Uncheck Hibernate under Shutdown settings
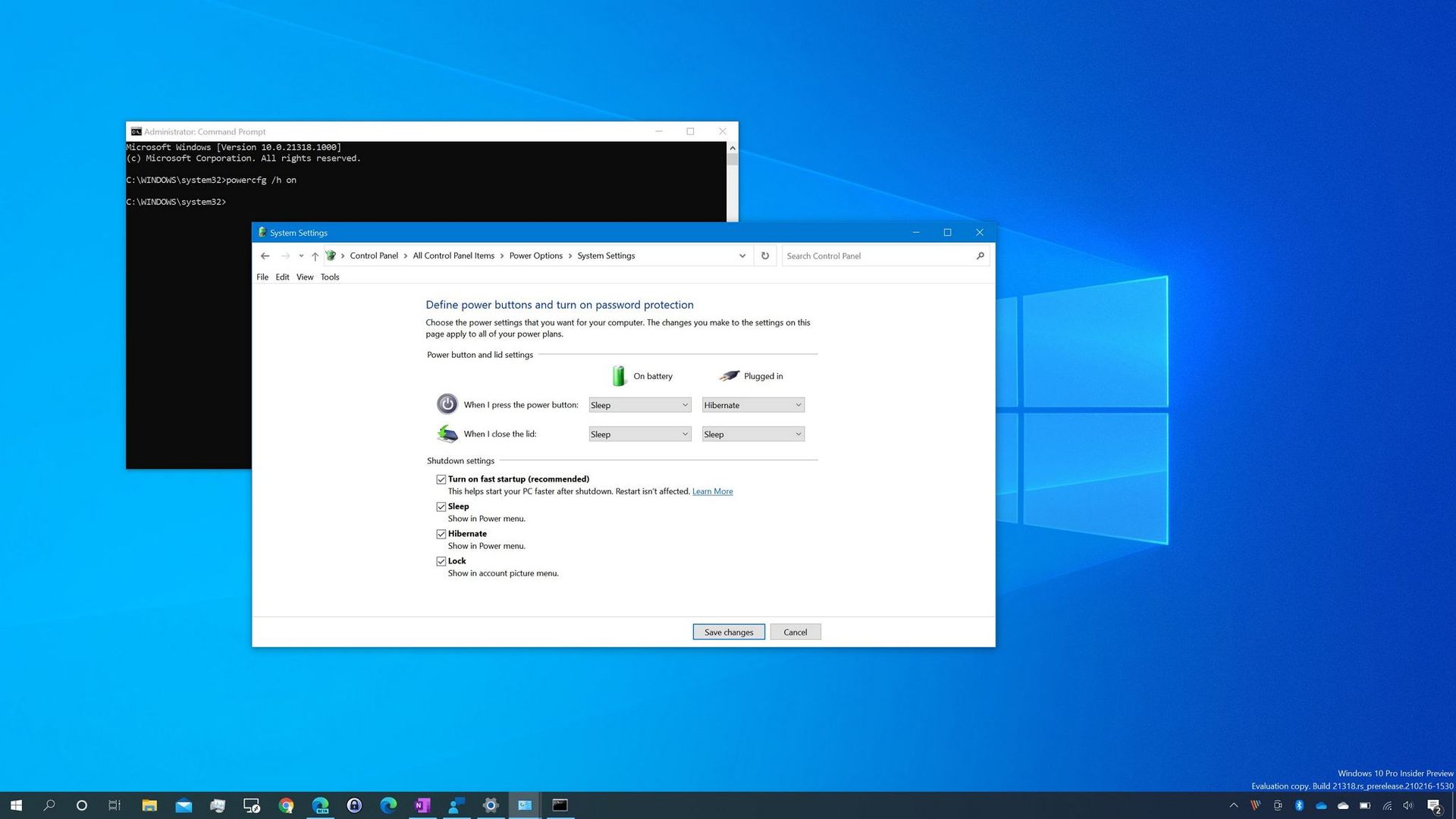 (x=441, y=533)
